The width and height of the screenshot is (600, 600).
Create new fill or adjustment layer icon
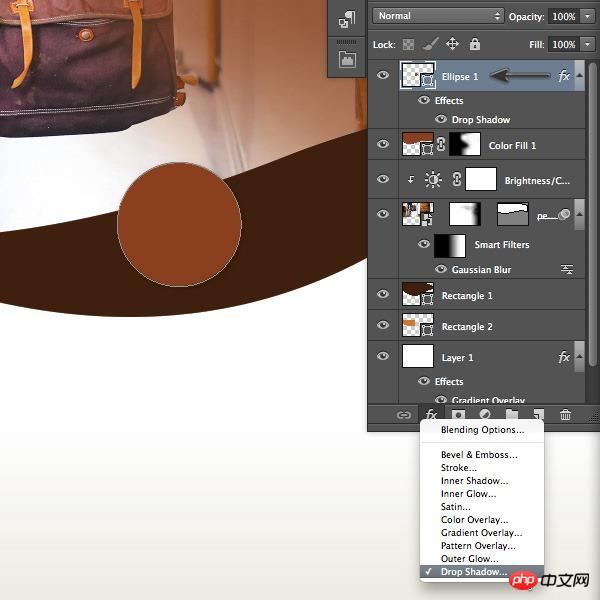(x=485, y=415)
